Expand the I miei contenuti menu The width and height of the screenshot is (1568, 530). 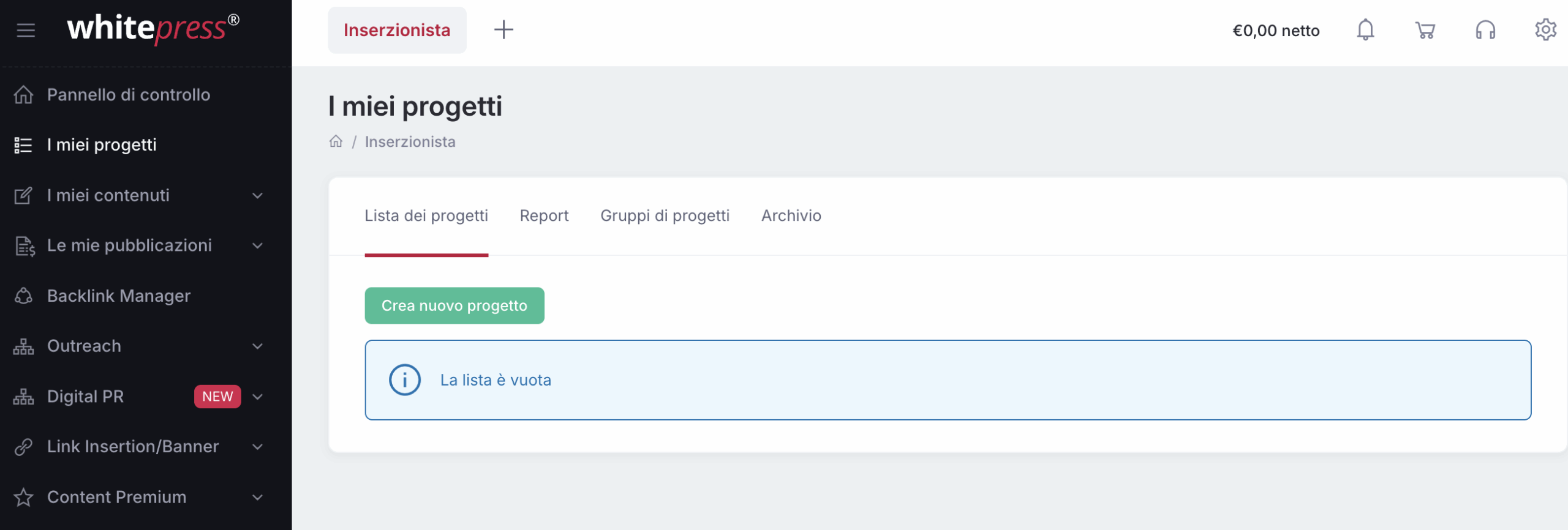click(258, 196)
